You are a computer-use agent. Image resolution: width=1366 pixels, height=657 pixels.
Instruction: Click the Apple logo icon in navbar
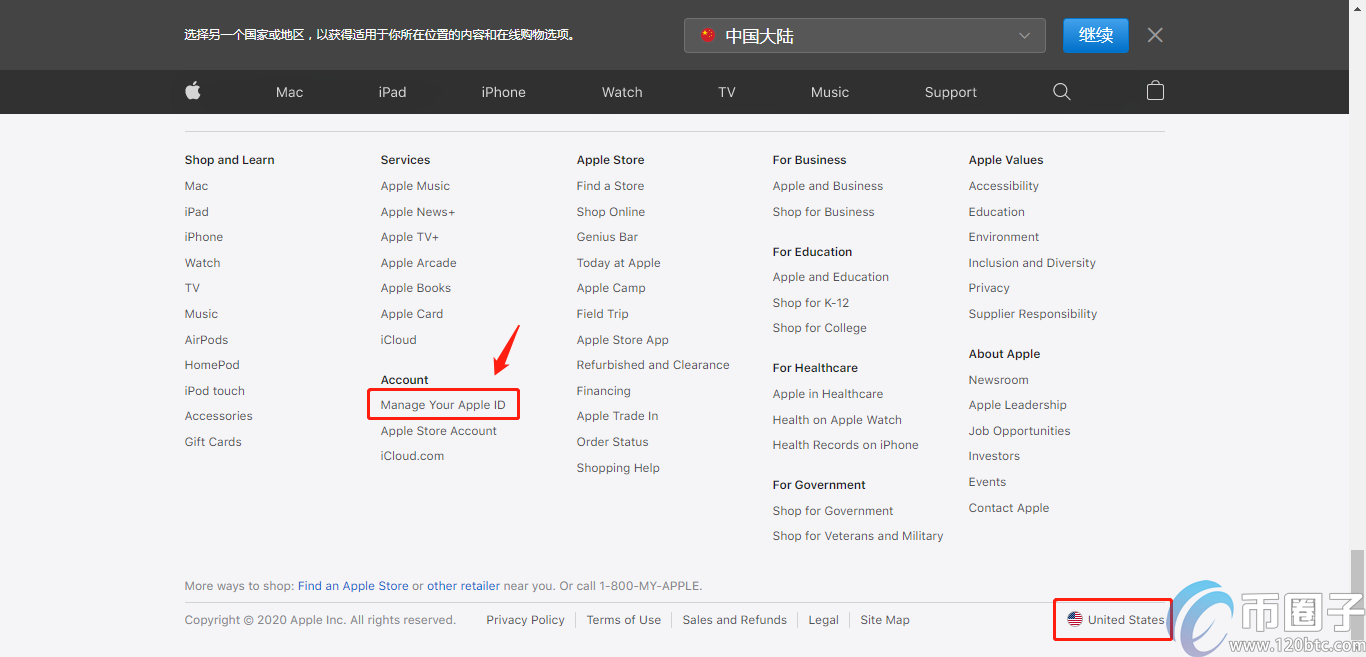coord(193,92)
